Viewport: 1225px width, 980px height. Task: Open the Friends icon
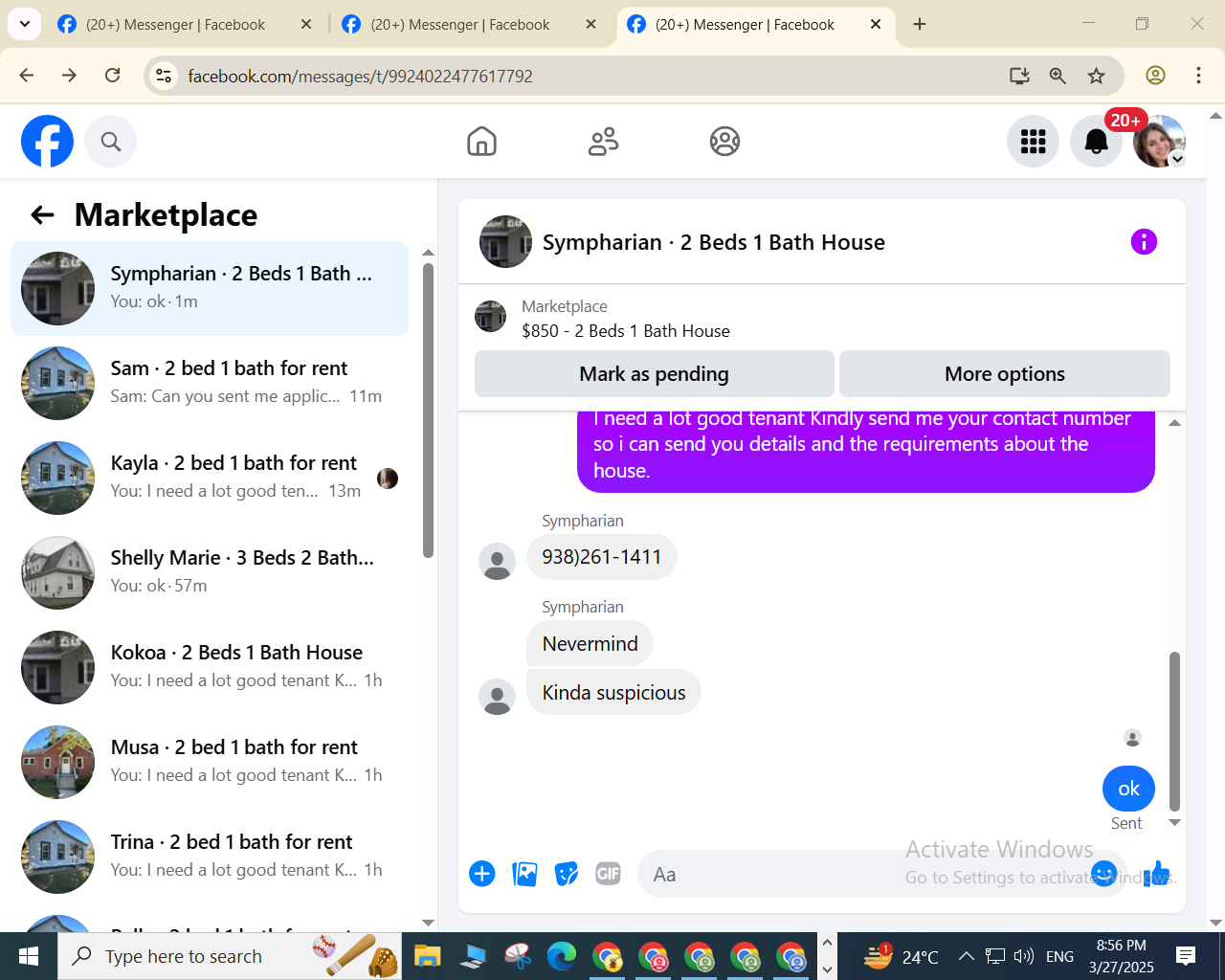(603, 142)
